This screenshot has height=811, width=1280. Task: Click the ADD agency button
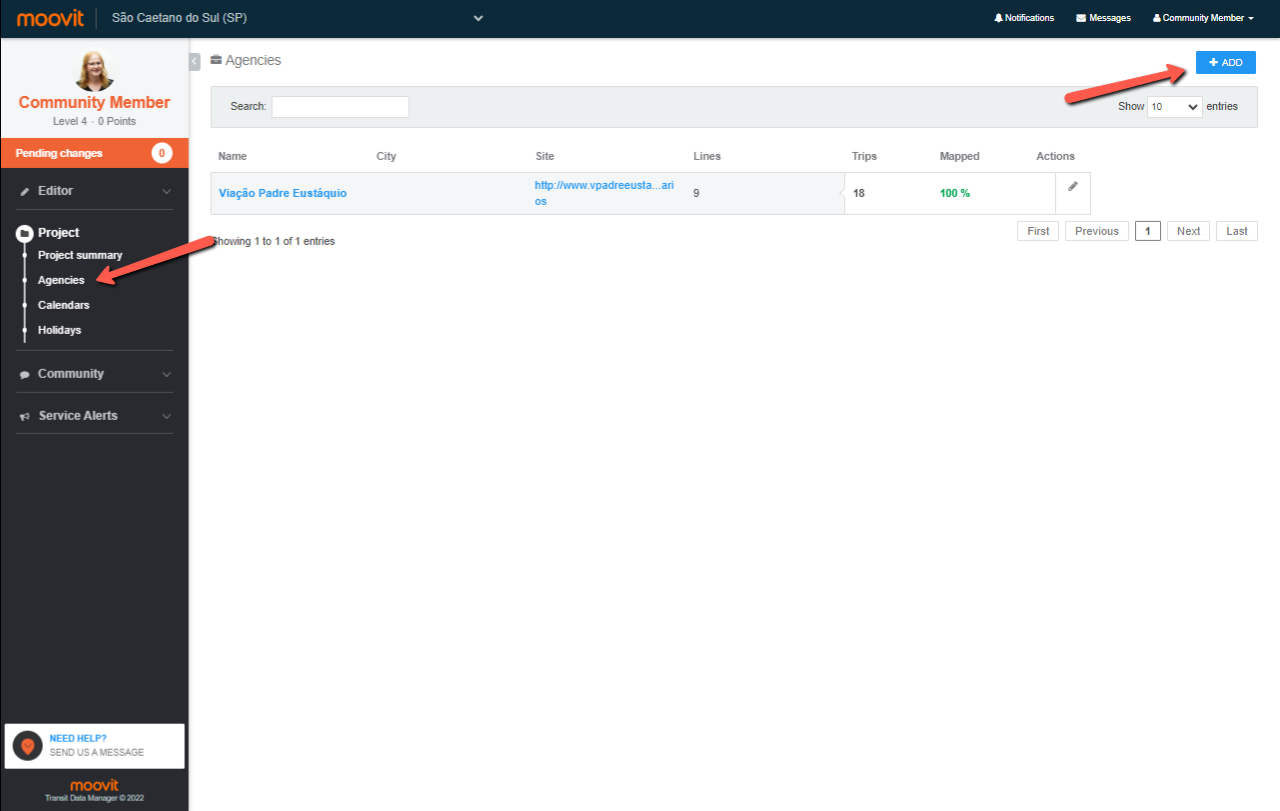(1225, 62)
